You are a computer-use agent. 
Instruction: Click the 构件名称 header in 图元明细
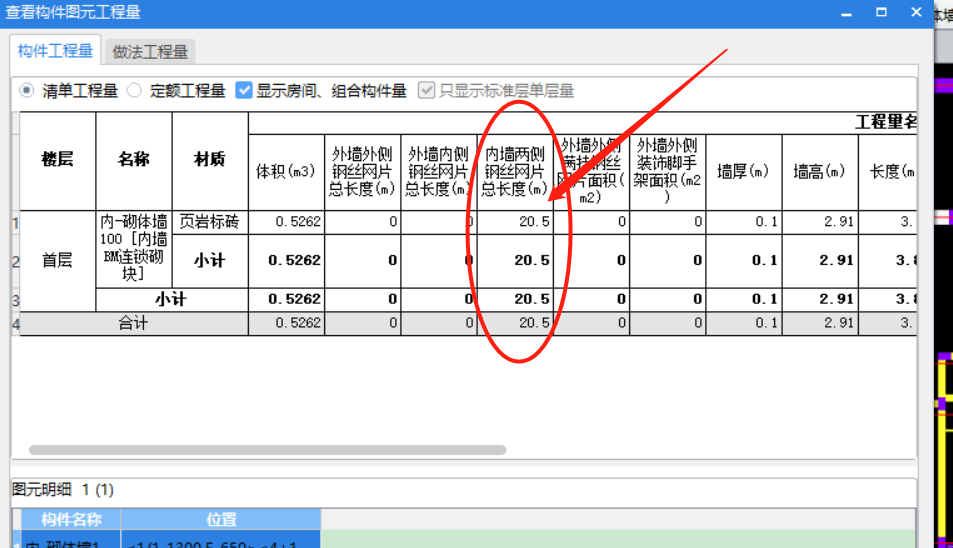click(71, 519)
